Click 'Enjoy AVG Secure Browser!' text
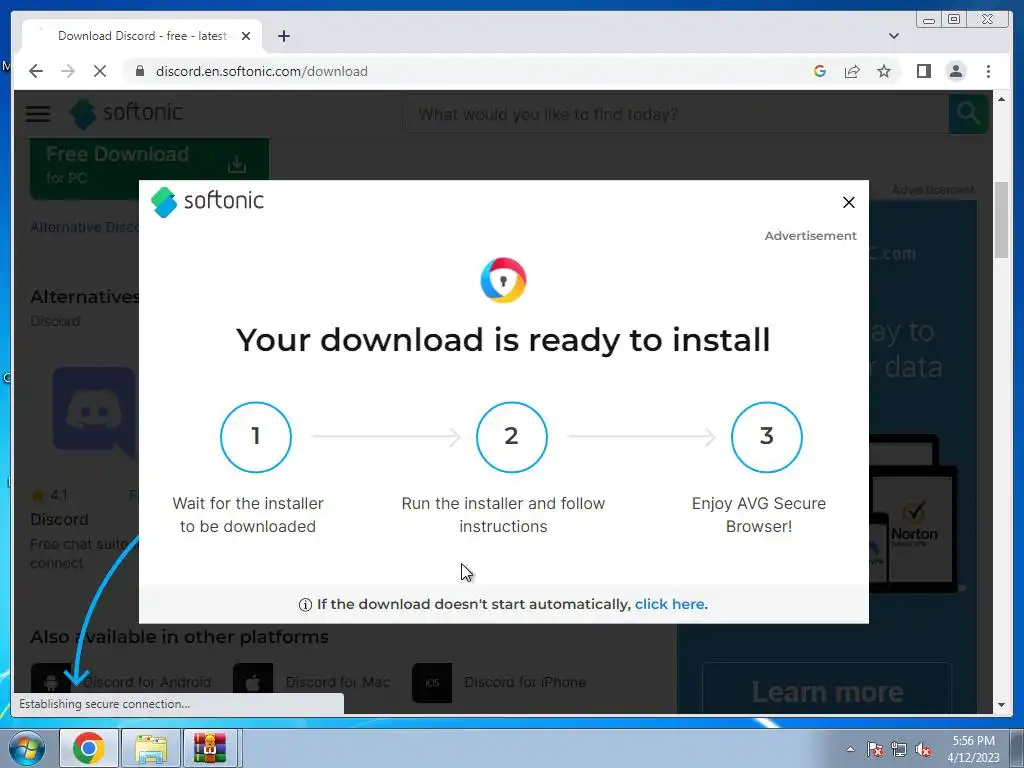The height and width of the screenshot is (768, 1024). click(758, 515)
